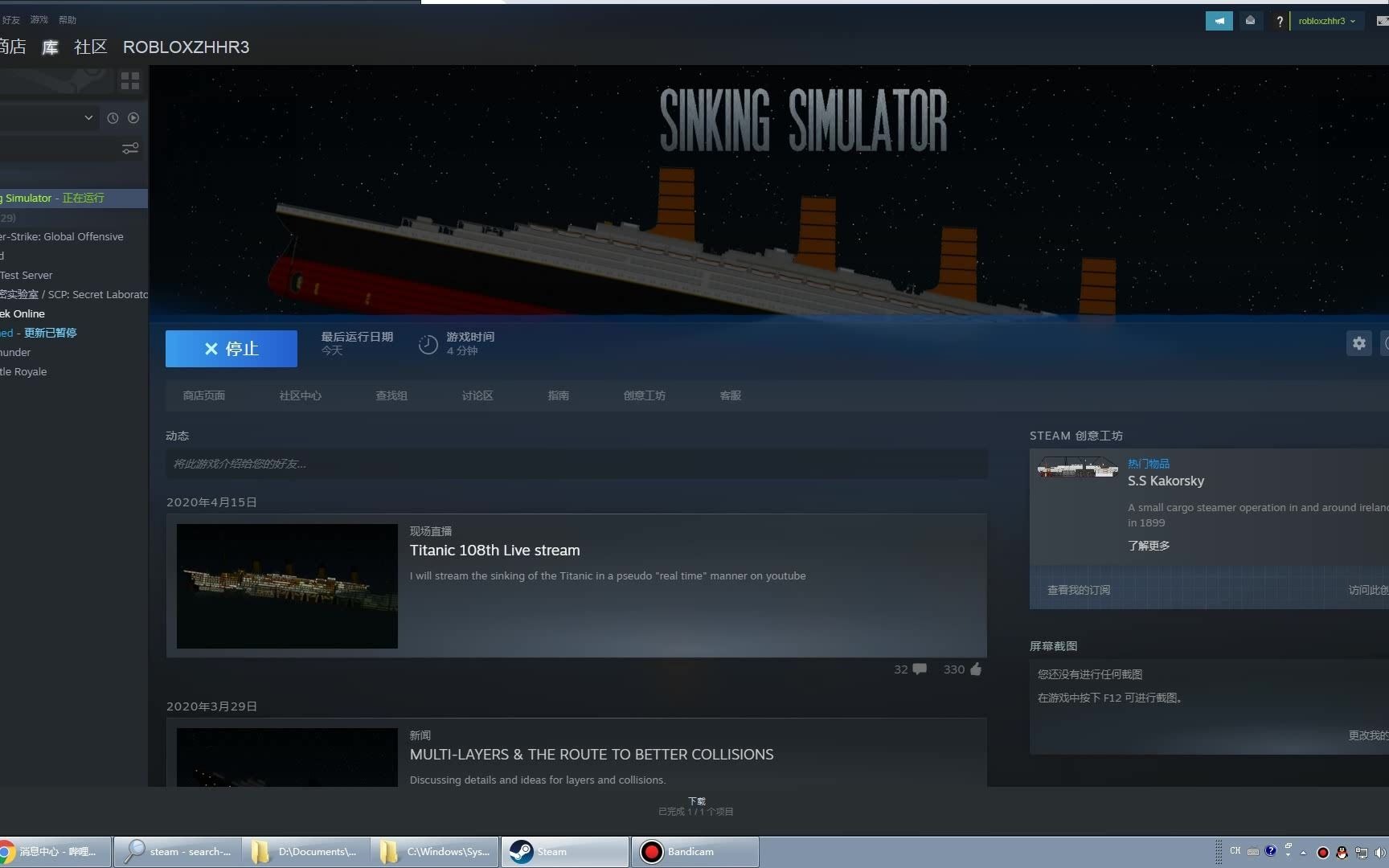Viewport: 1389px width, 868px height.
Task: Click the Steam taskbar button
Action: 565,852
